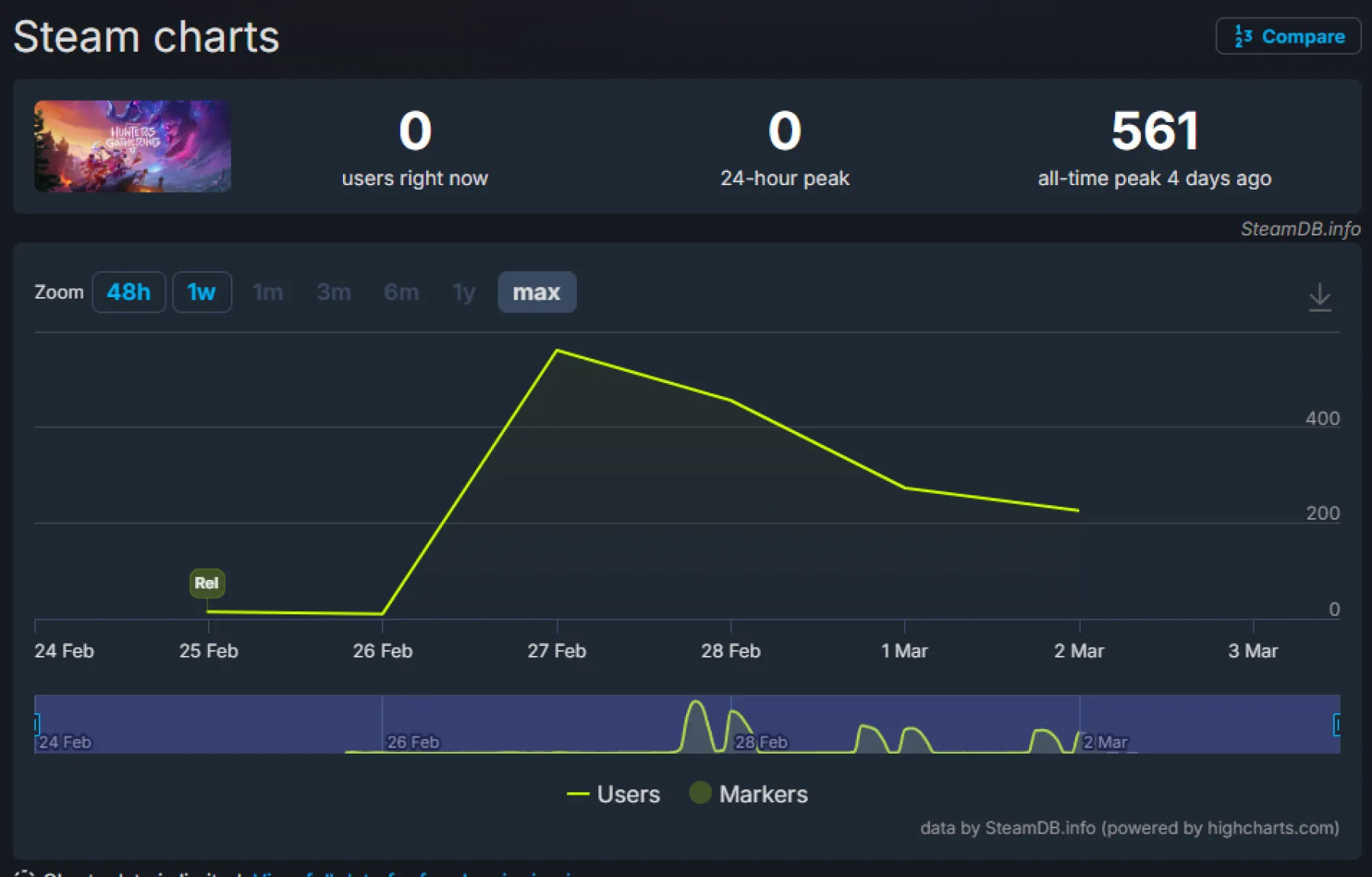Click the left navigator bracket handle

(x=35, y=725)
